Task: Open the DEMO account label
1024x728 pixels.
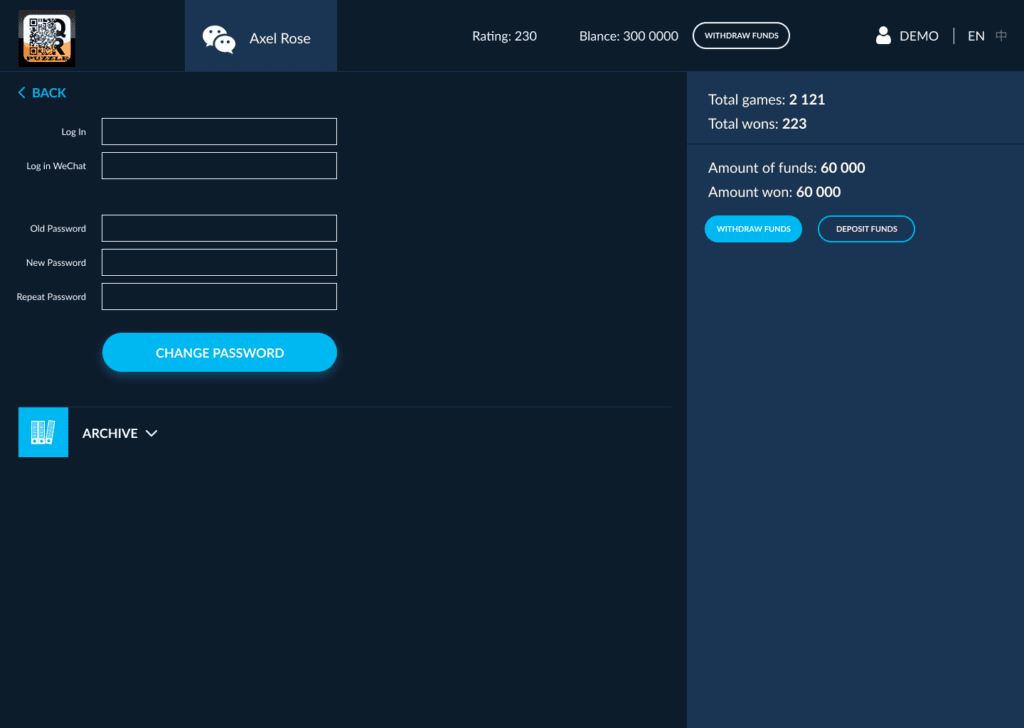Action: pos(918,36)
